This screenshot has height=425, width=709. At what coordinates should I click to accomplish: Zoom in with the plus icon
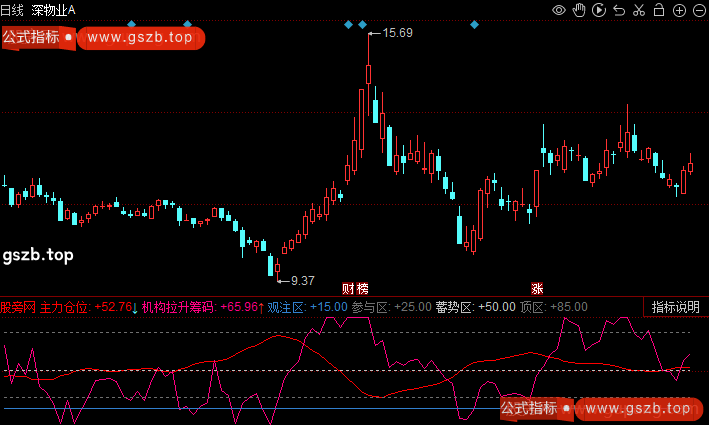679,10
